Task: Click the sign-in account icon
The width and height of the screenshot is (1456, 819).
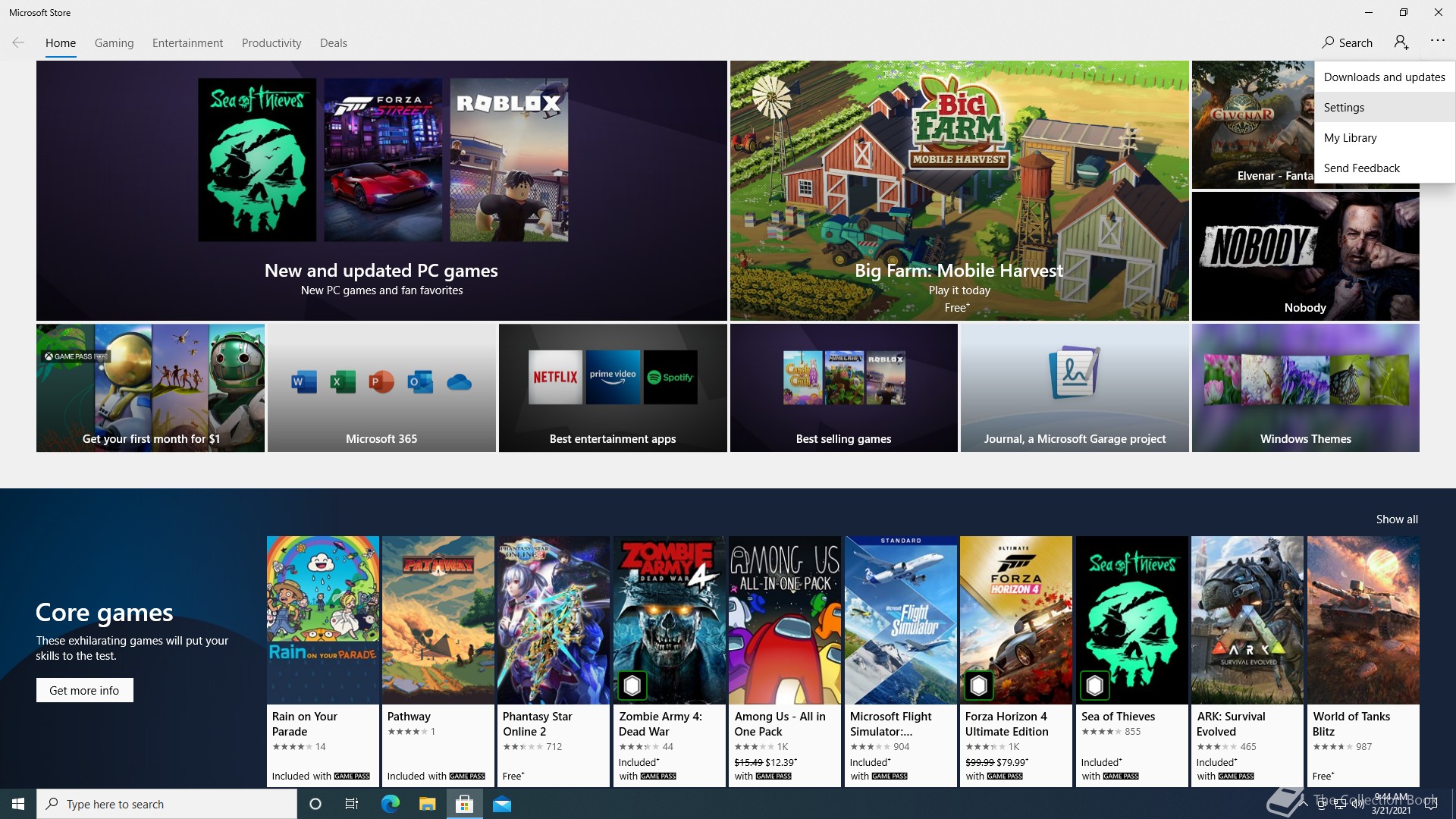Action: click(x=1401, y=42)
